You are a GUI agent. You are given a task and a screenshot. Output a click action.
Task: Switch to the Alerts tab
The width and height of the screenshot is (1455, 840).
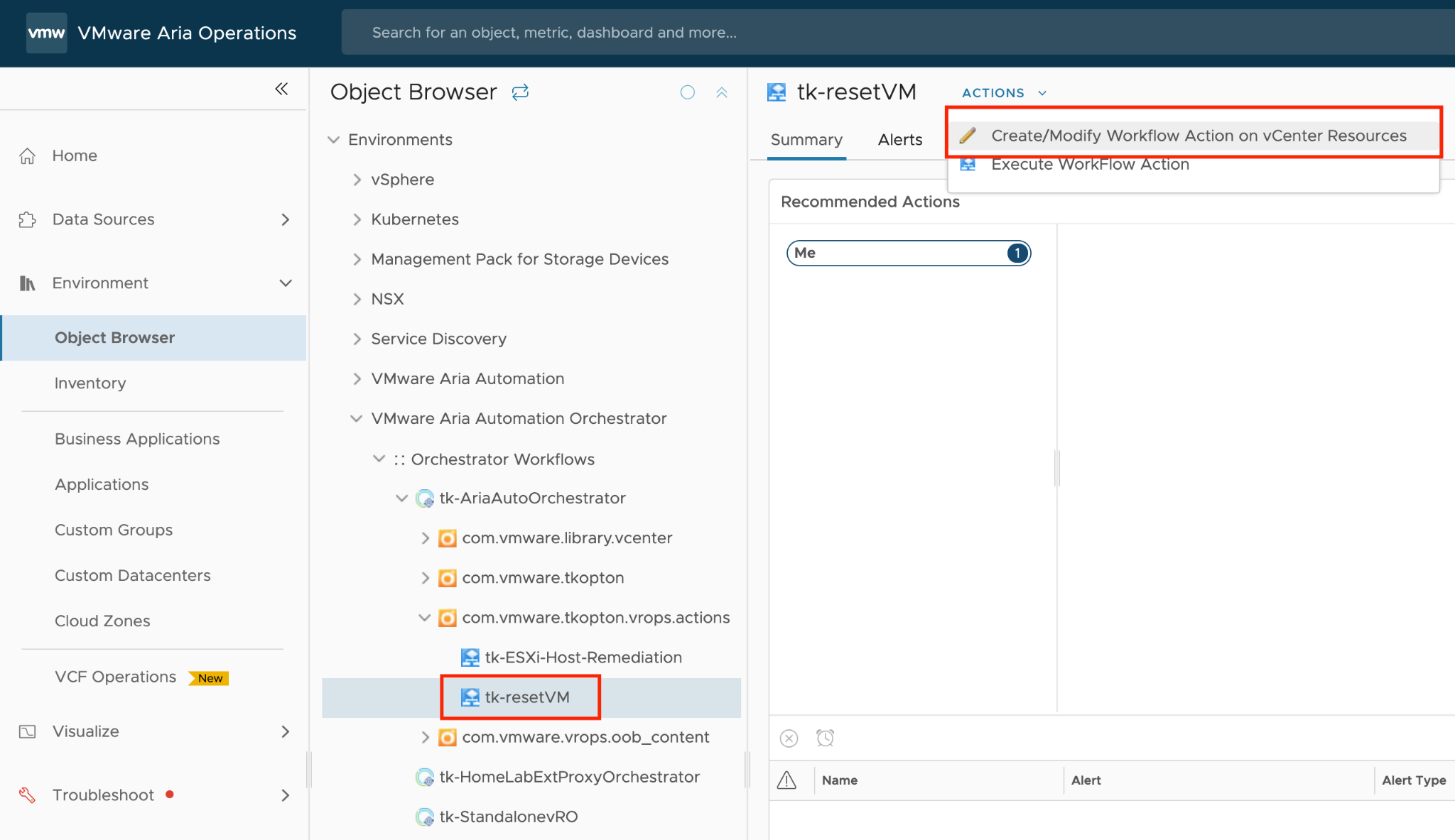tap(900, 140)
